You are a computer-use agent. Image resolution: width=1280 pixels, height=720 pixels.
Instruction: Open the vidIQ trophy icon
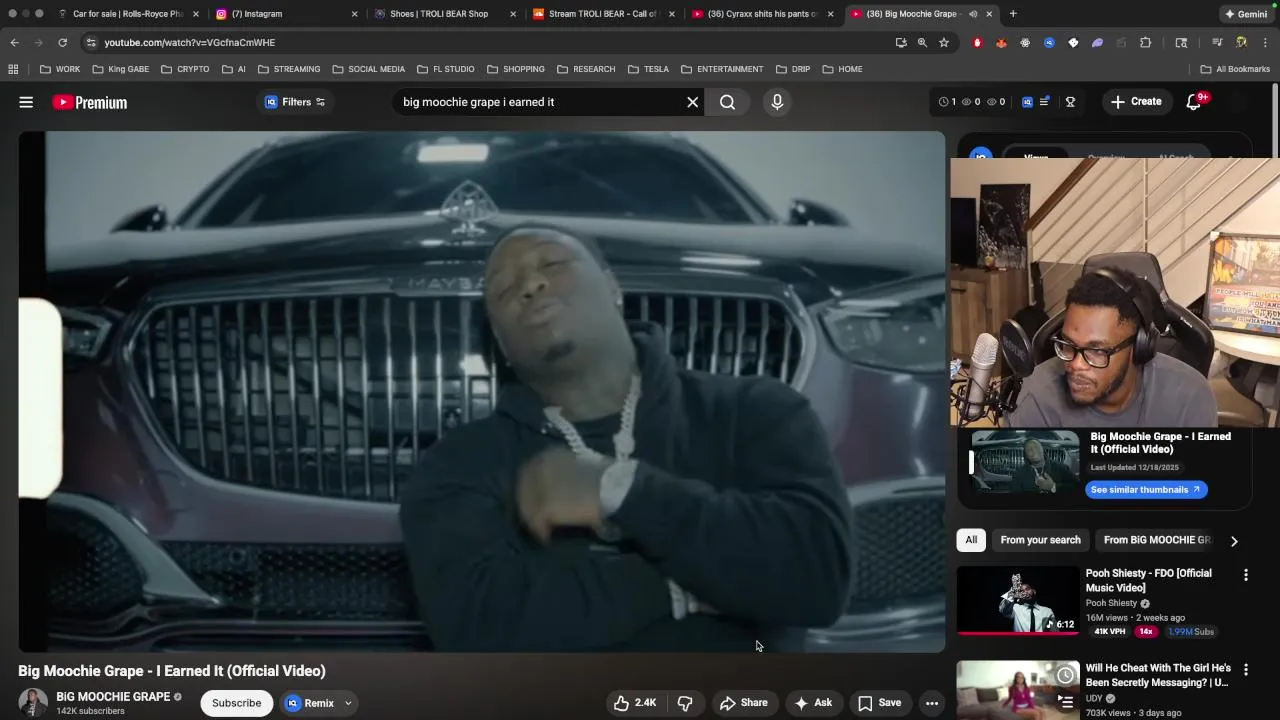pyautogui.click(x=1070, y=102)
